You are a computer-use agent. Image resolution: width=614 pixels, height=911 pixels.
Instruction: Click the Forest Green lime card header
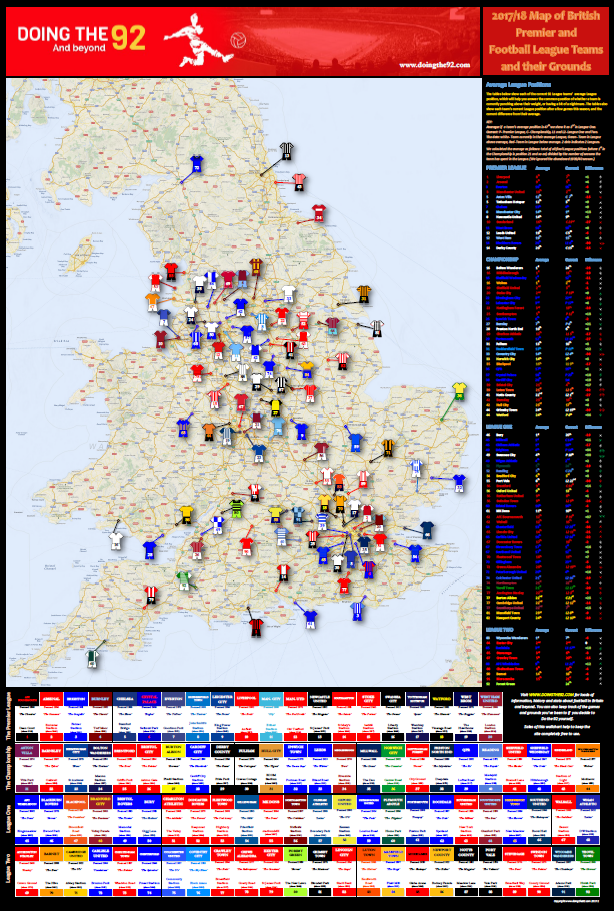(x=295, y=854)
